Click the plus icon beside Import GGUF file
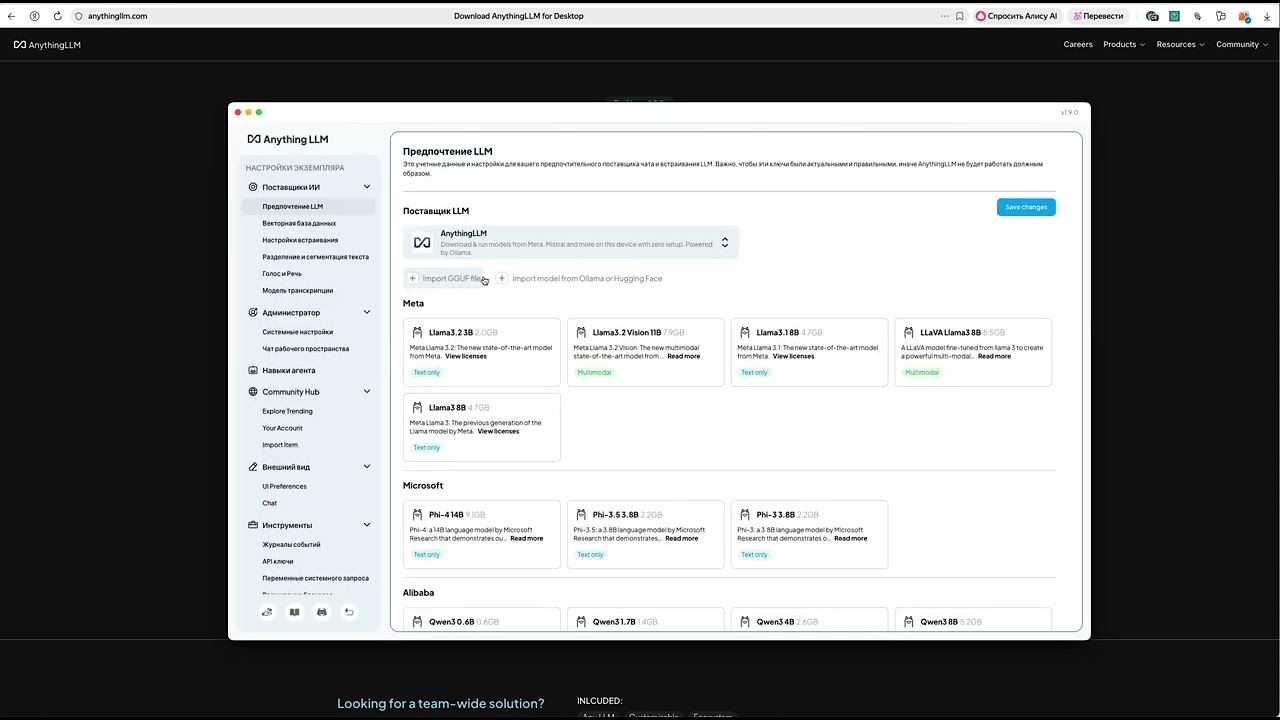 pyautogui.click(x=412, y=278)
